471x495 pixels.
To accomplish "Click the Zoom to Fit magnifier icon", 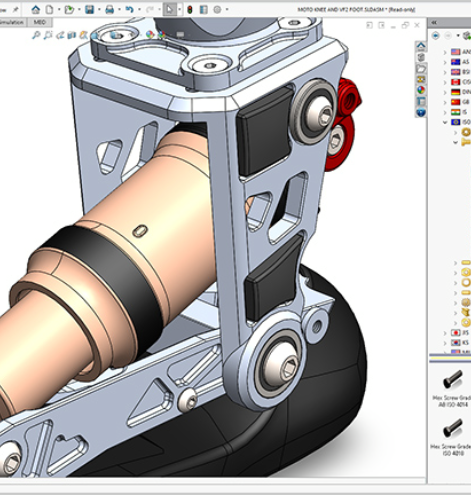I will click(x=36, y=35).
